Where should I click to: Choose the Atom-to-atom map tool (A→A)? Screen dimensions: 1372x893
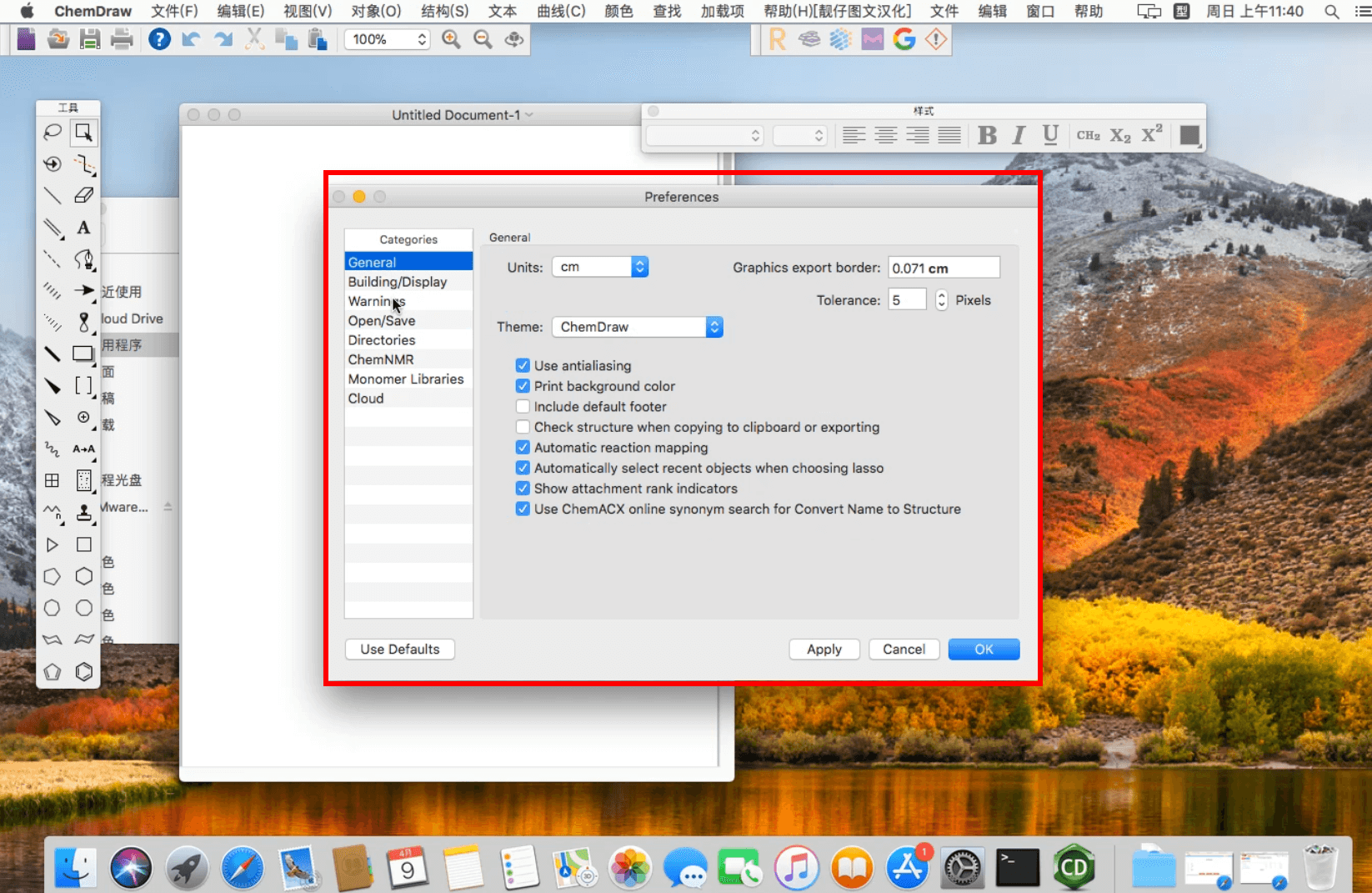click(x=83, y=449)
